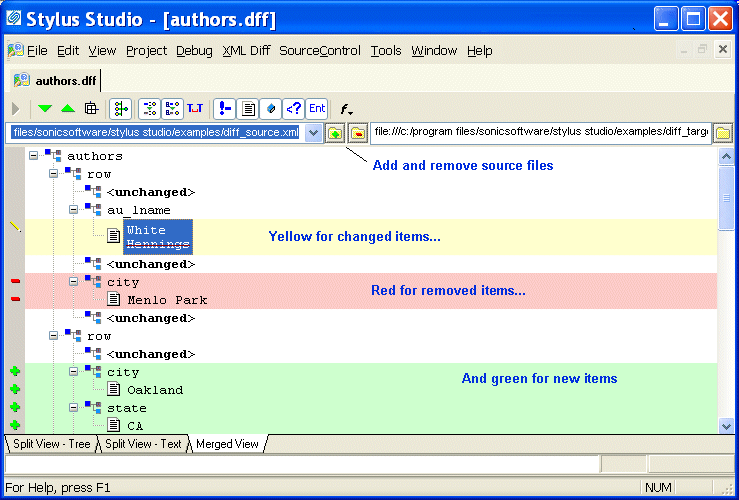Toggle the Ent entities toolbar button
Screen dimensions: 739x500
point(317,108)
